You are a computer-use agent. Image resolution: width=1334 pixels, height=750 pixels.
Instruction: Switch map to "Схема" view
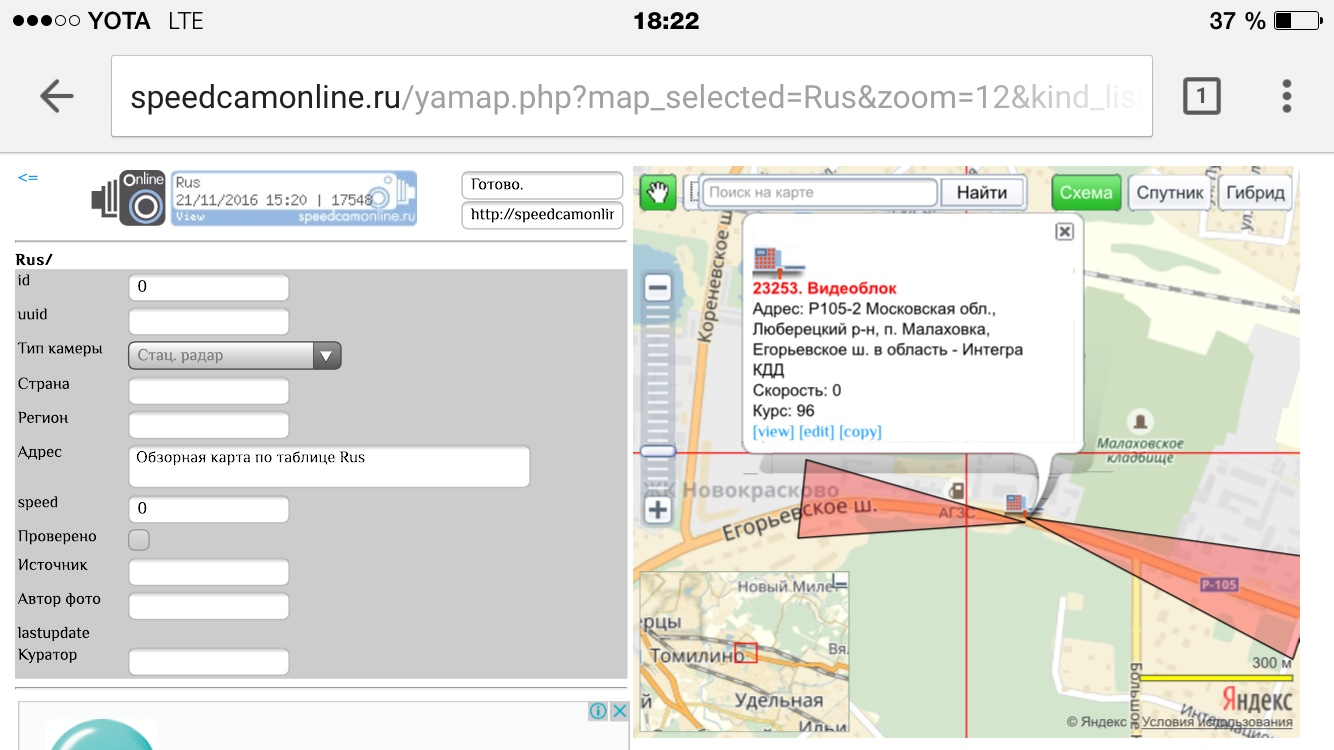click(1086, 192)
